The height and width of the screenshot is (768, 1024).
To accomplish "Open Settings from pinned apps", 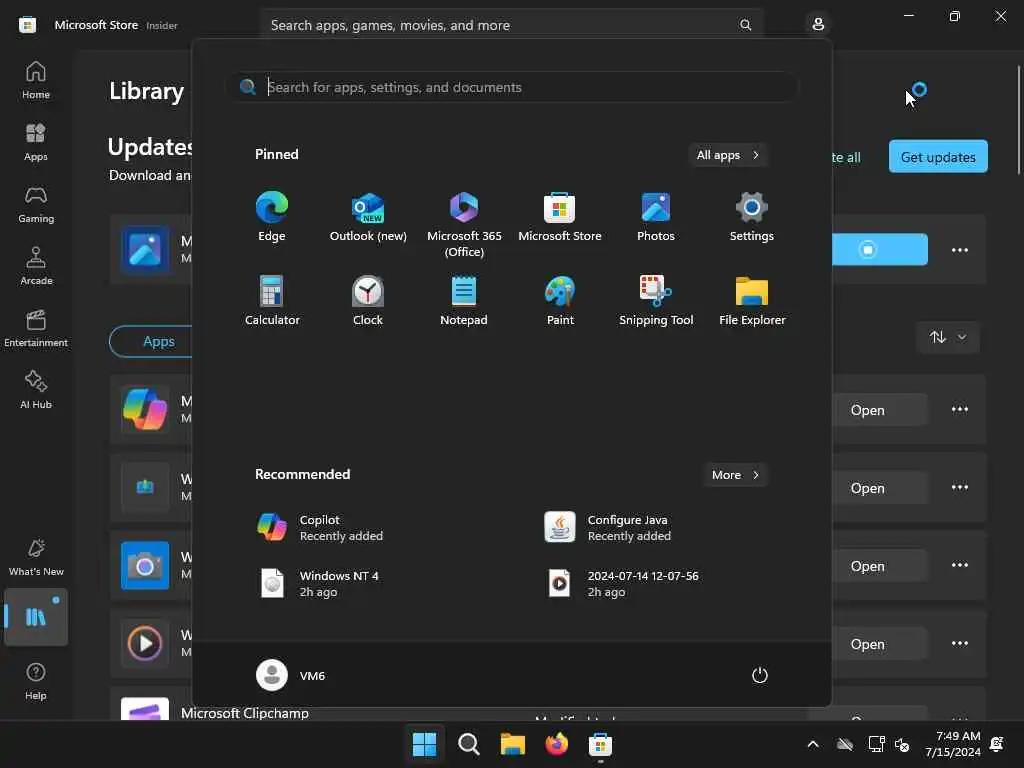I will tap(752, 217).
